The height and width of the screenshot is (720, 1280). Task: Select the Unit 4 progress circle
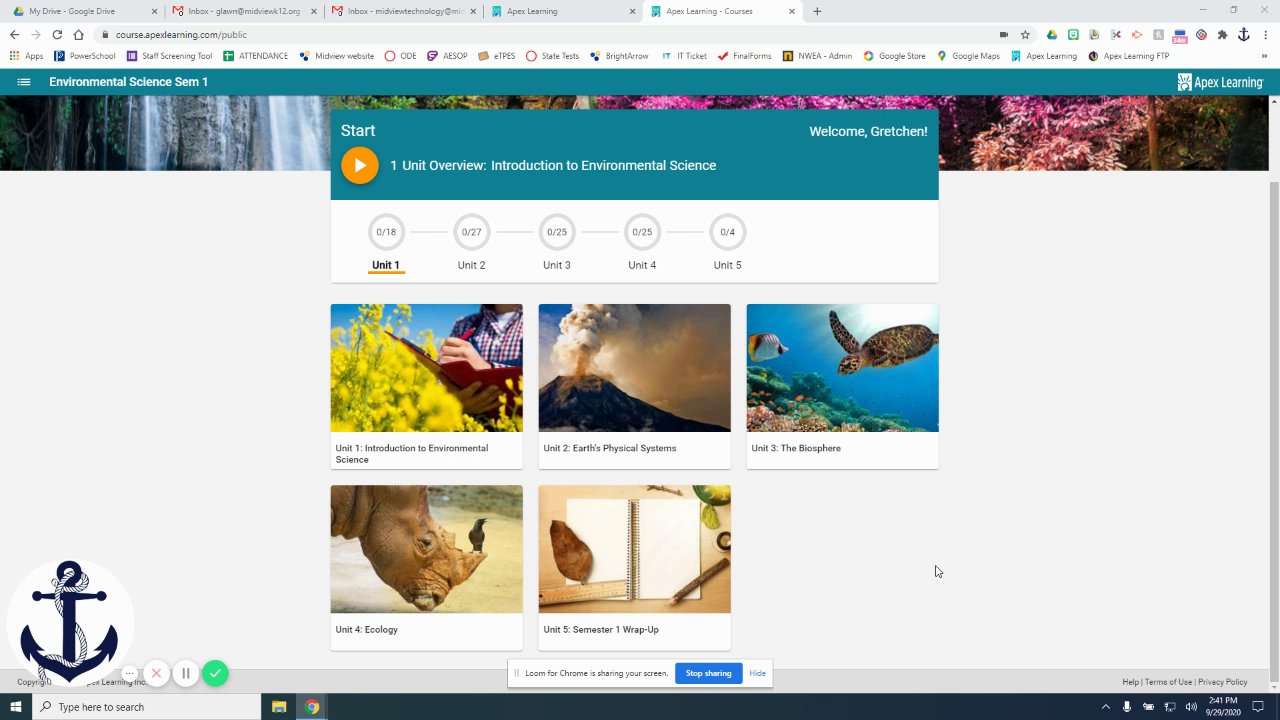[642, 232]
